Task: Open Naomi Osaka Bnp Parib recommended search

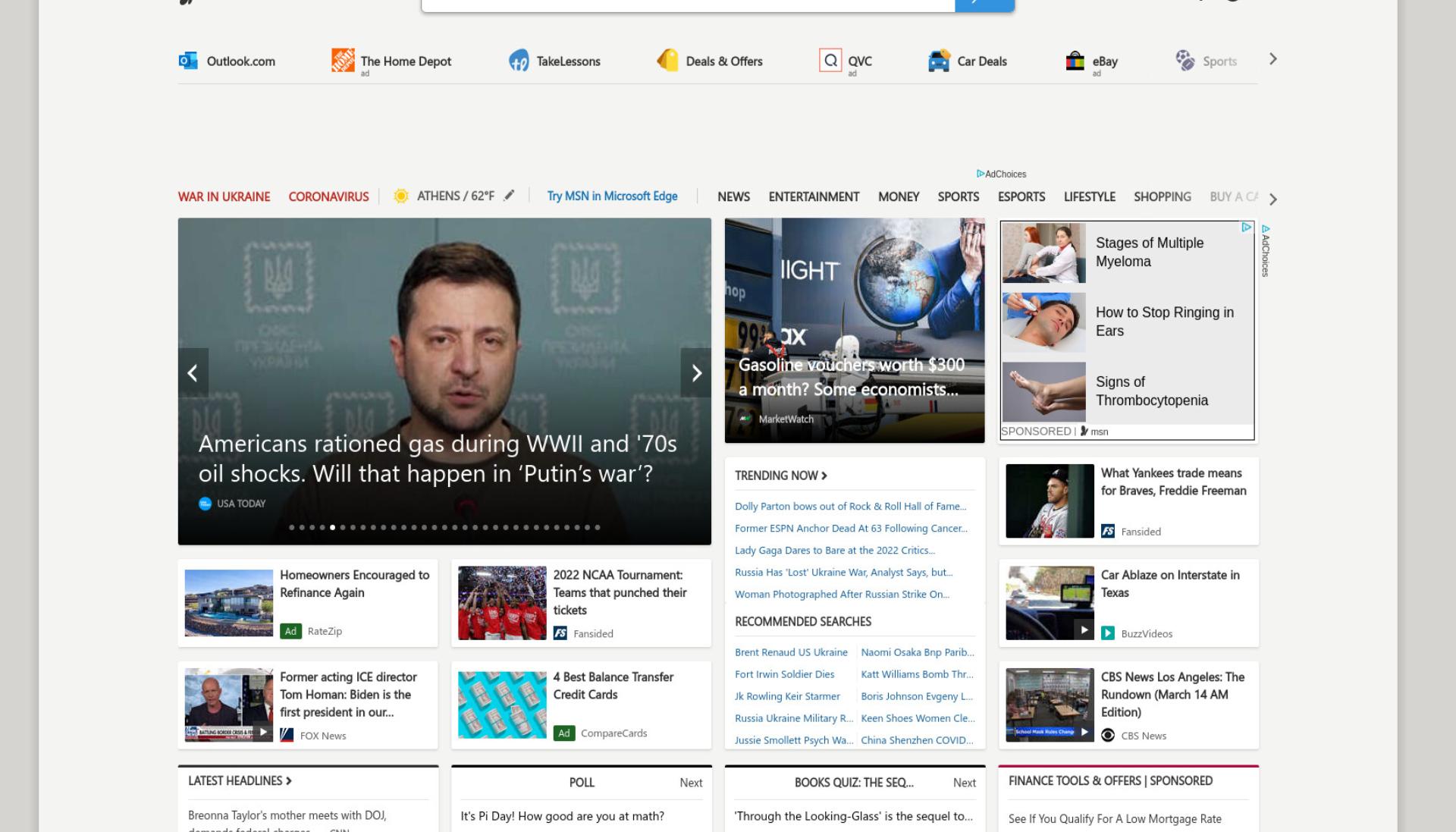Action: pyautogui.click(x=918, y=652)
